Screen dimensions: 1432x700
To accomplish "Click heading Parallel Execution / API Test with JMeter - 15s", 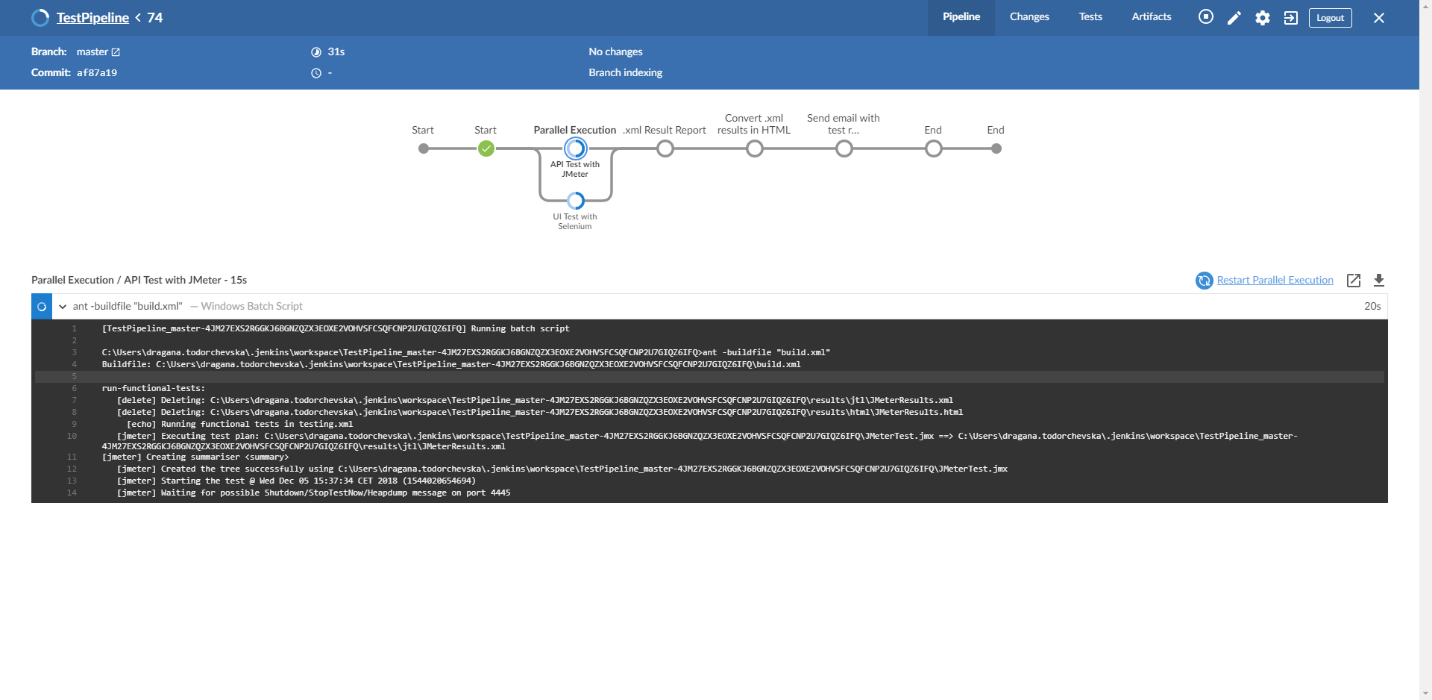I will coord(139,280).
